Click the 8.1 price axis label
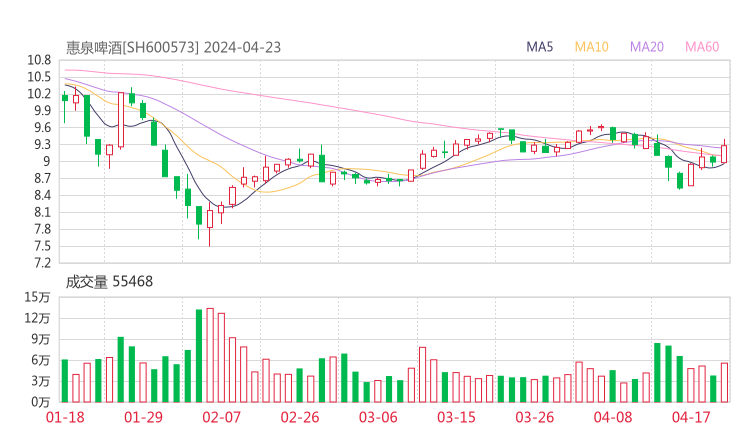Viewport: 740px width, 440px height. [42, 212]
